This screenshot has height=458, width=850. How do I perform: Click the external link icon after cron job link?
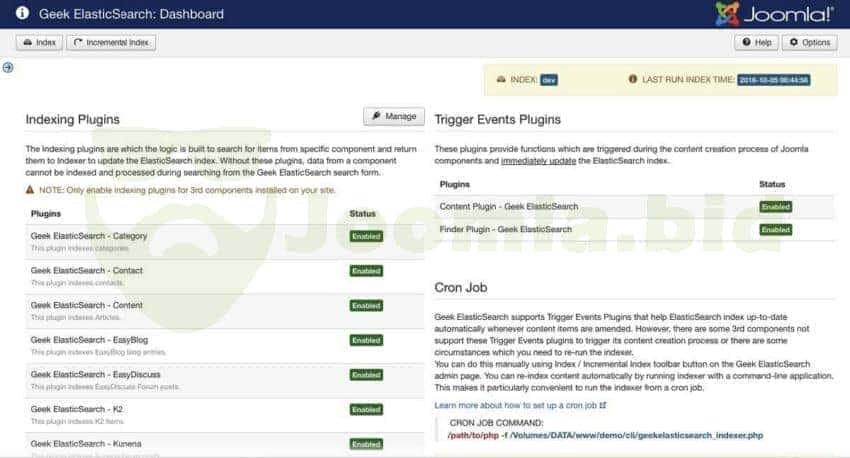pos(603,405)
